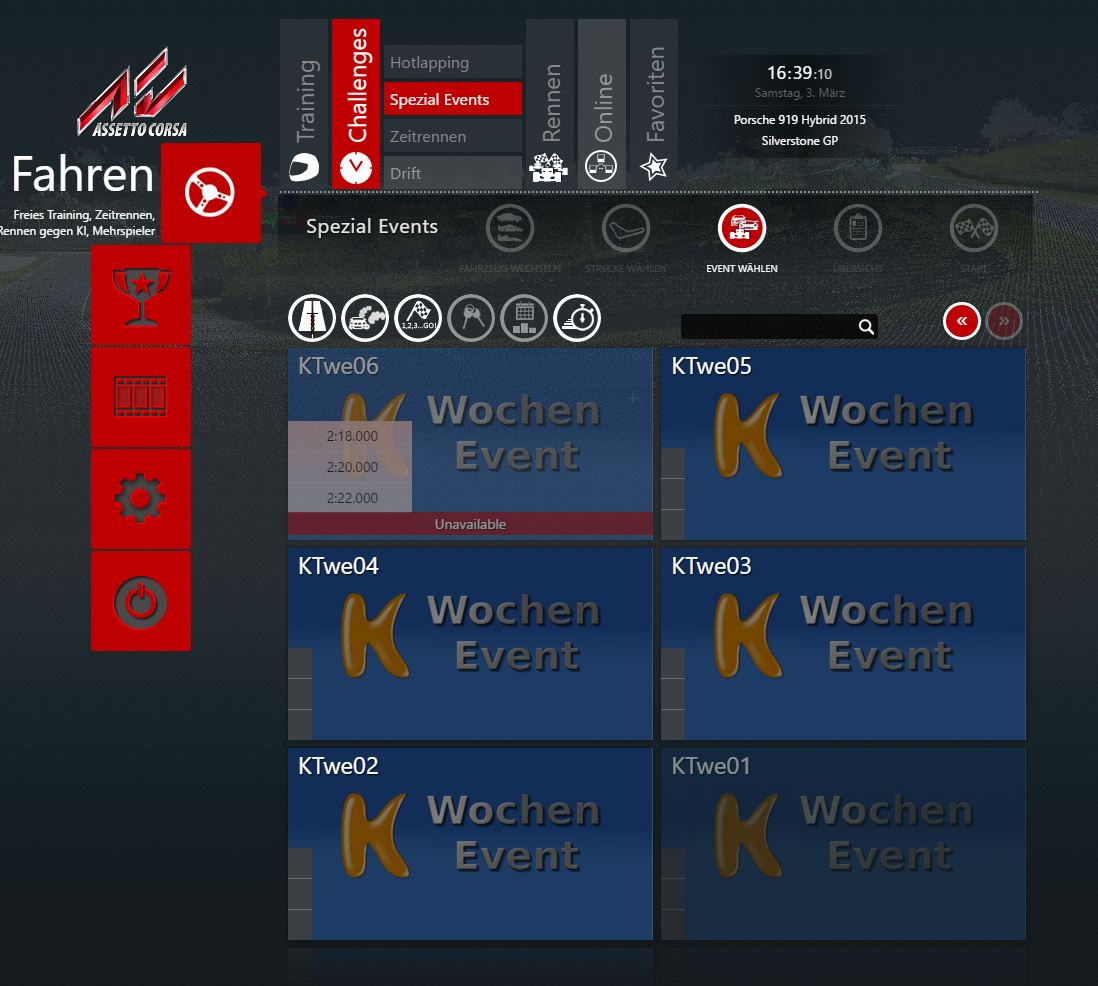Go to previous page with « button

point(961,321)
